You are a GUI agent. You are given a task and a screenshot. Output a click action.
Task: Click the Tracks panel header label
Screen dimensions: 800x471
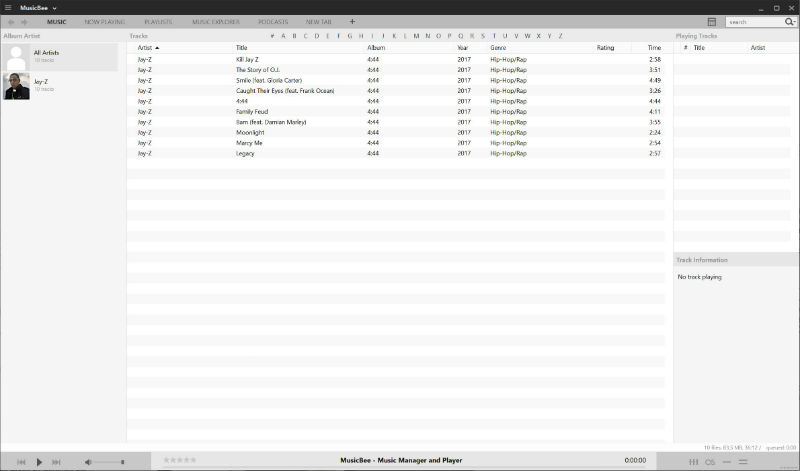tap(138, 36)
